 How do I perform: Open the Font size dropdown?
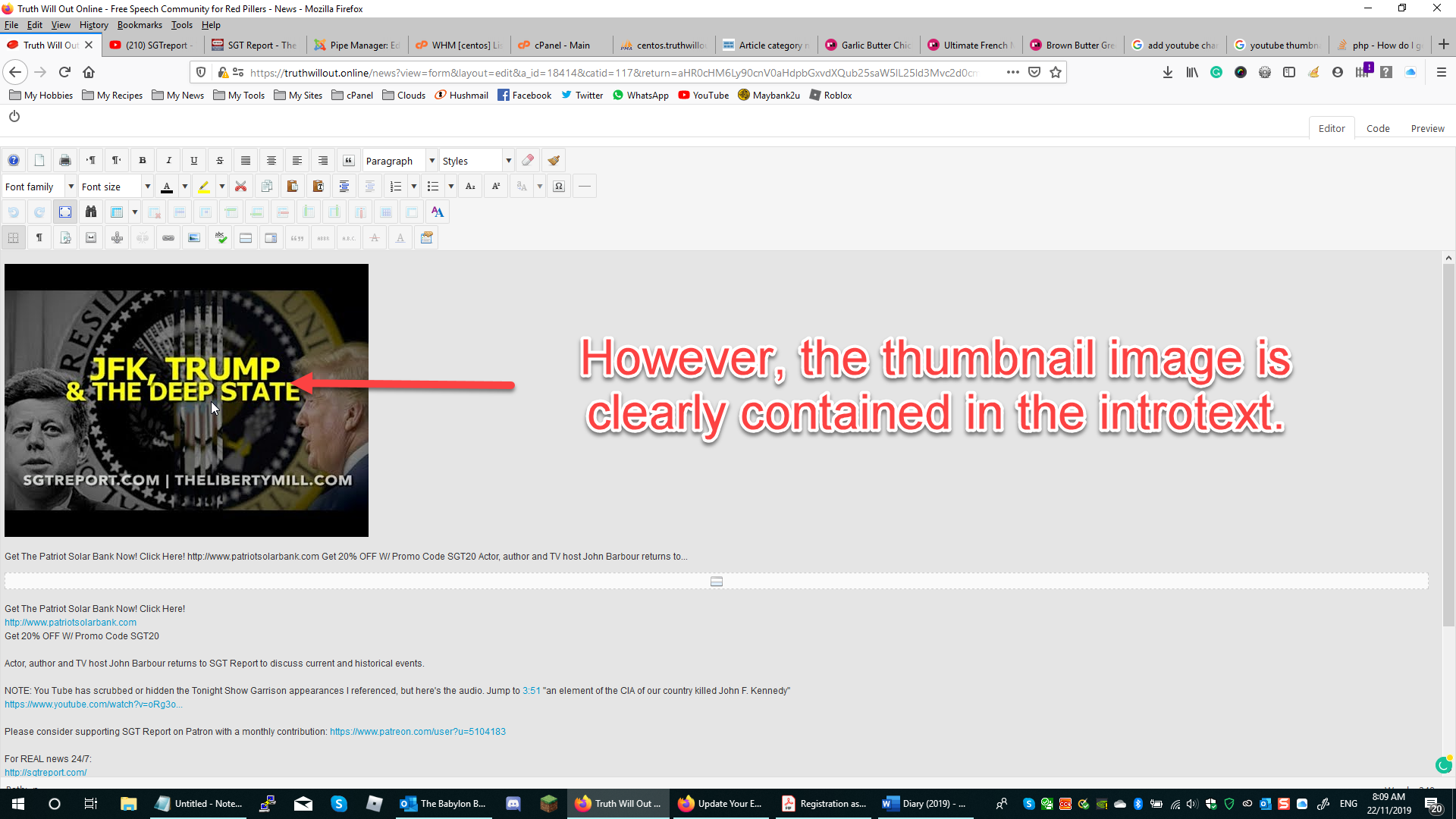click(x=116, y=187)
